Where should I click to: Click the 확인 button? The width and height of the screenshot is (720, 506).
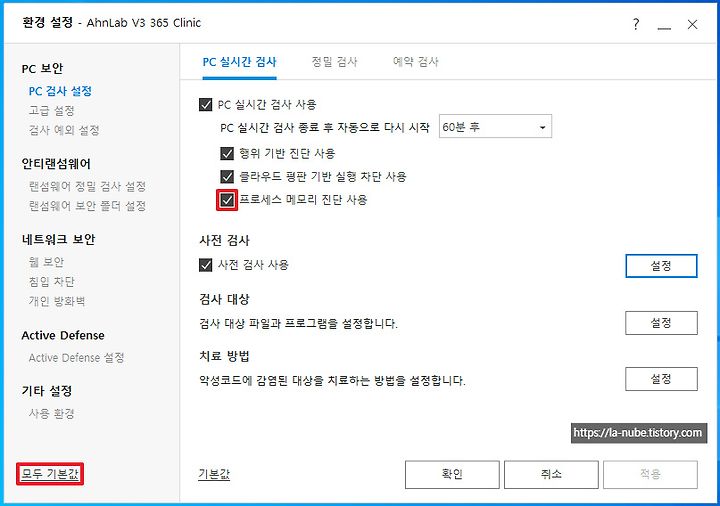tap(452, 474)
